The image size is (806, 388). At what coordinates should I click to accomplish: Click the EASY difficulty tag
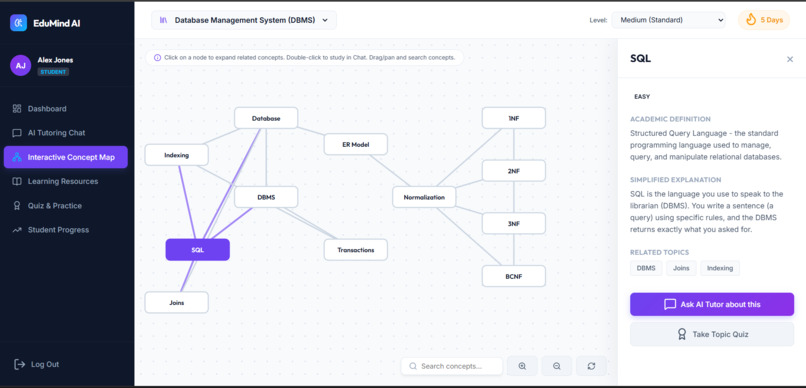pyautogui.click(x=642, y=97)
